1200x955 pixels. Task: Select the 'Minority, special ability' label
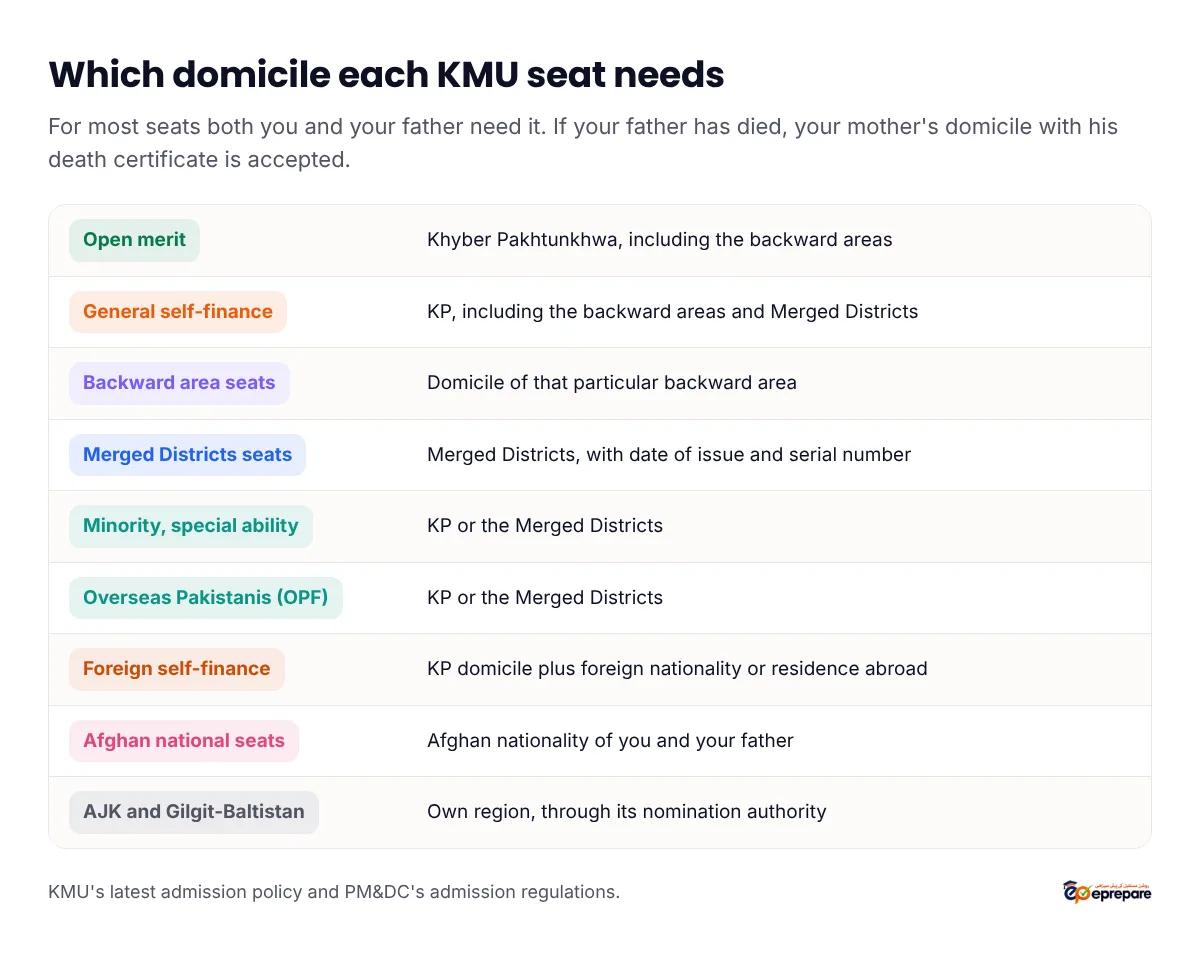[x=191, y=526]
